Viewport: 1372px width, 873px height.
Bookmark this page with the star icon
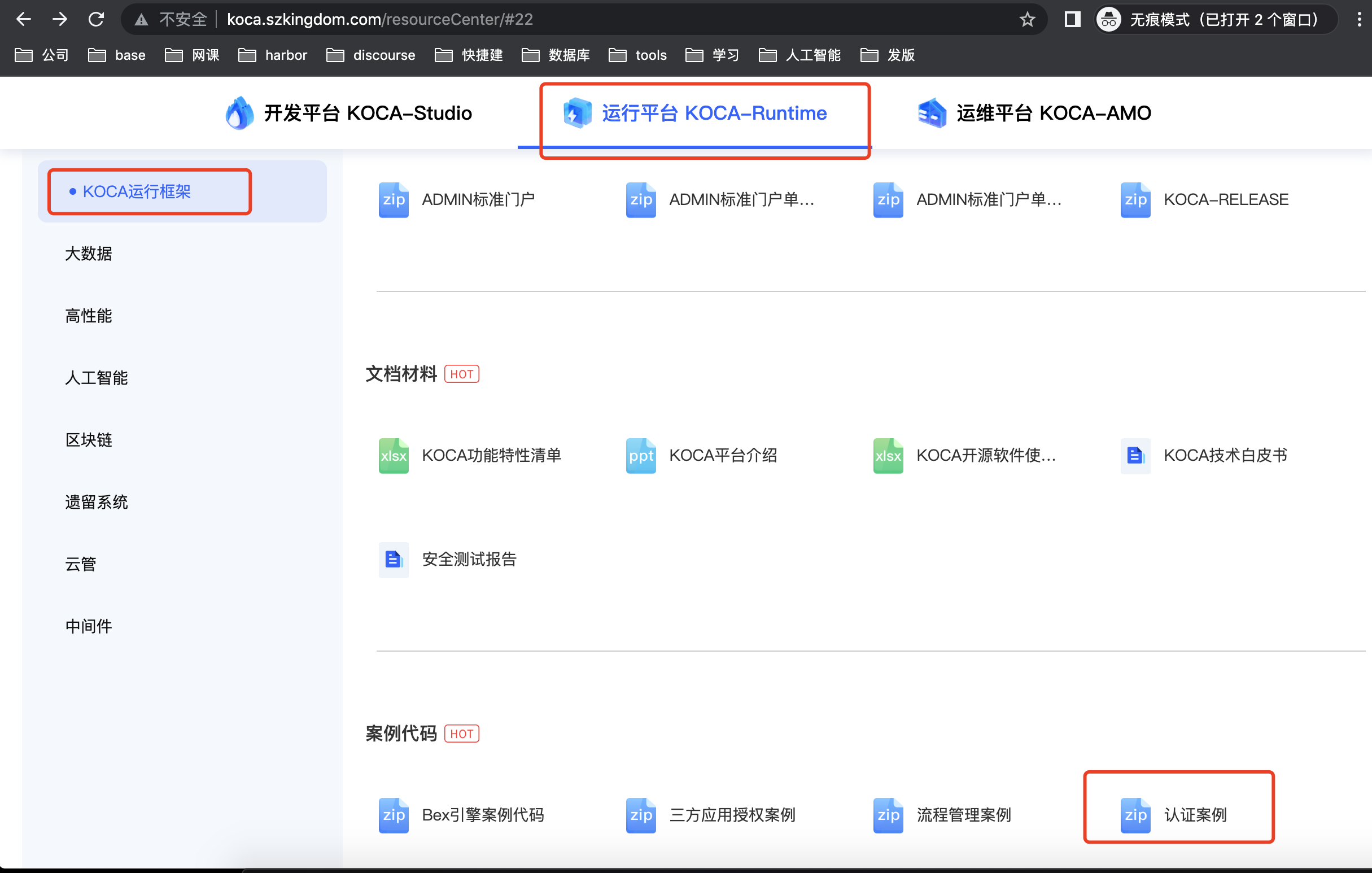point(1026,20)
